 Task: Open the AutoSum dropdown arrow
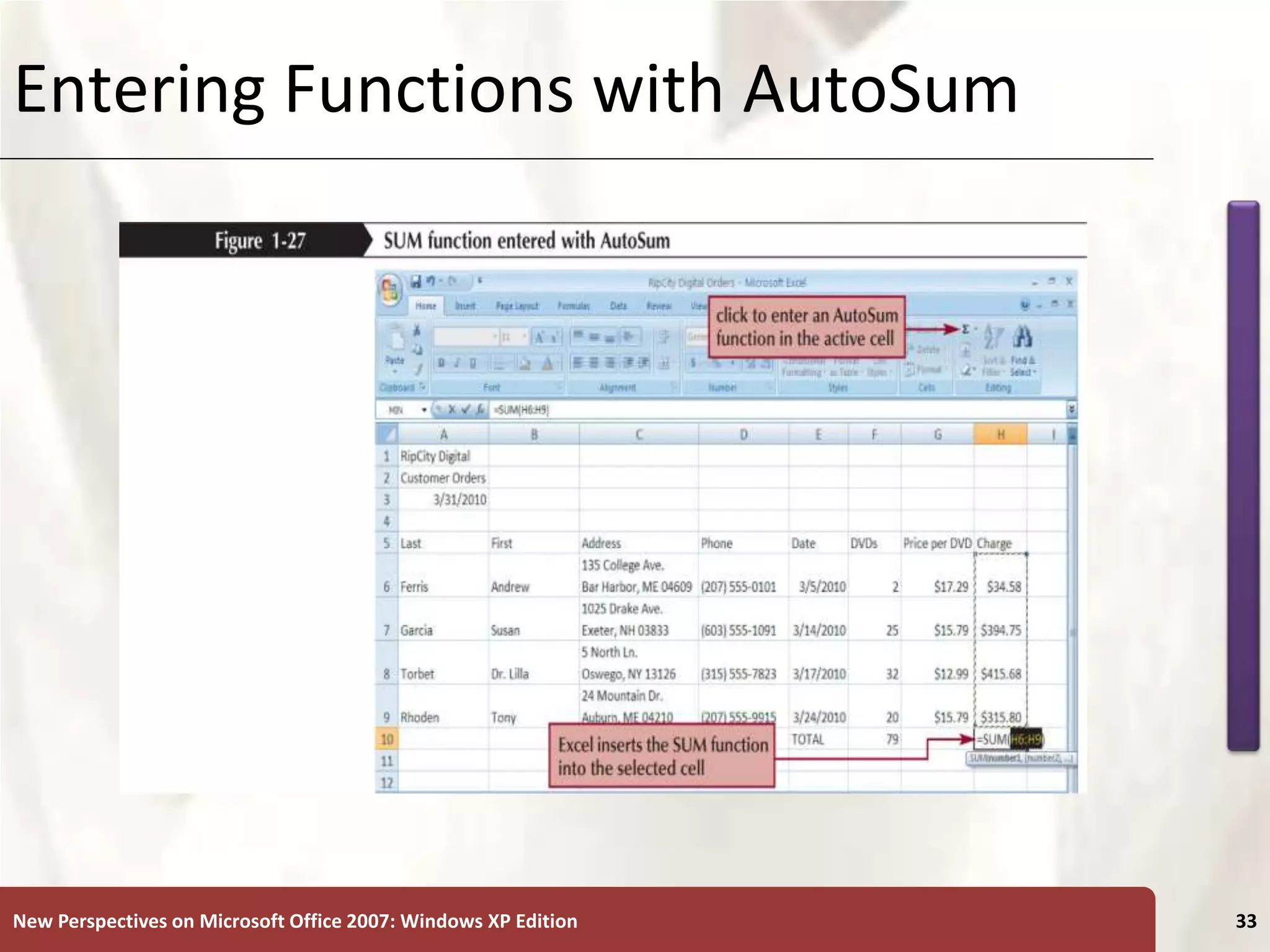[975, 329]
